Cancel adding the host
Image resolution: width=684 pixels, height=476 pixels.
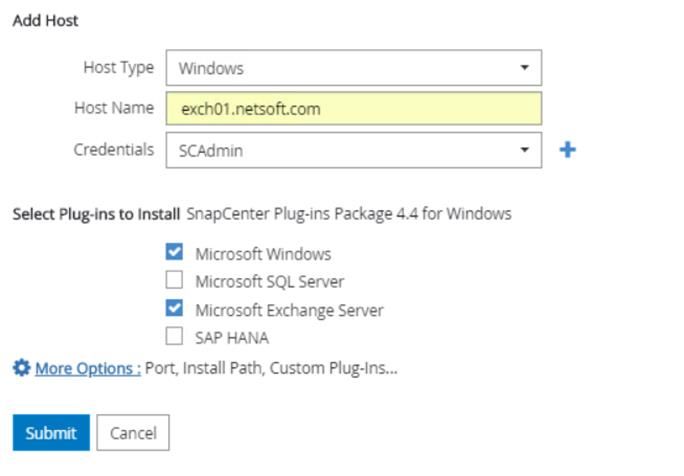click(x=133, y=432)
